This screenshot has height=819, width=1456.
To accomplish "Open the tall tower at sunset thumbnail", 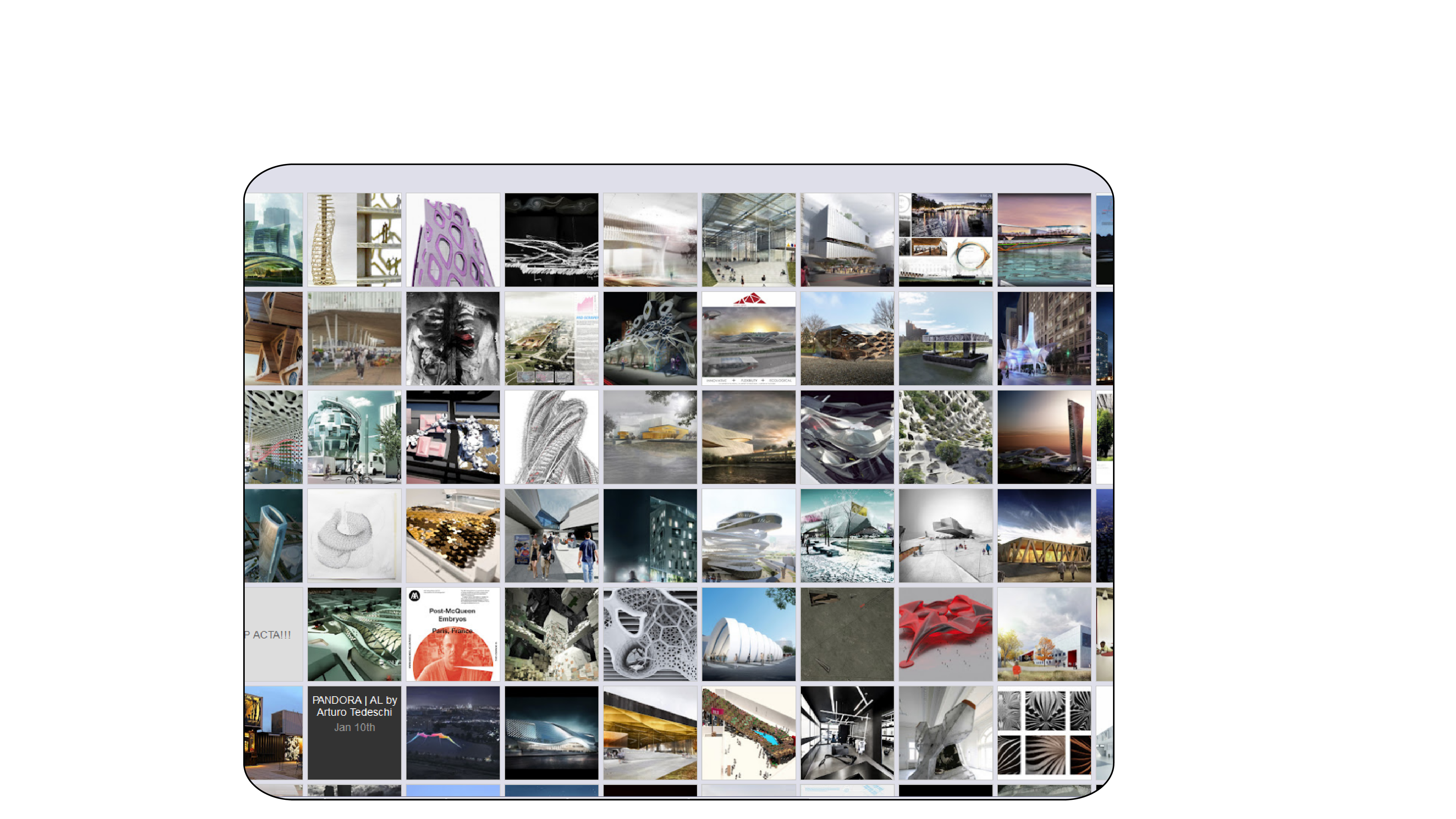I will [1043, 437].
